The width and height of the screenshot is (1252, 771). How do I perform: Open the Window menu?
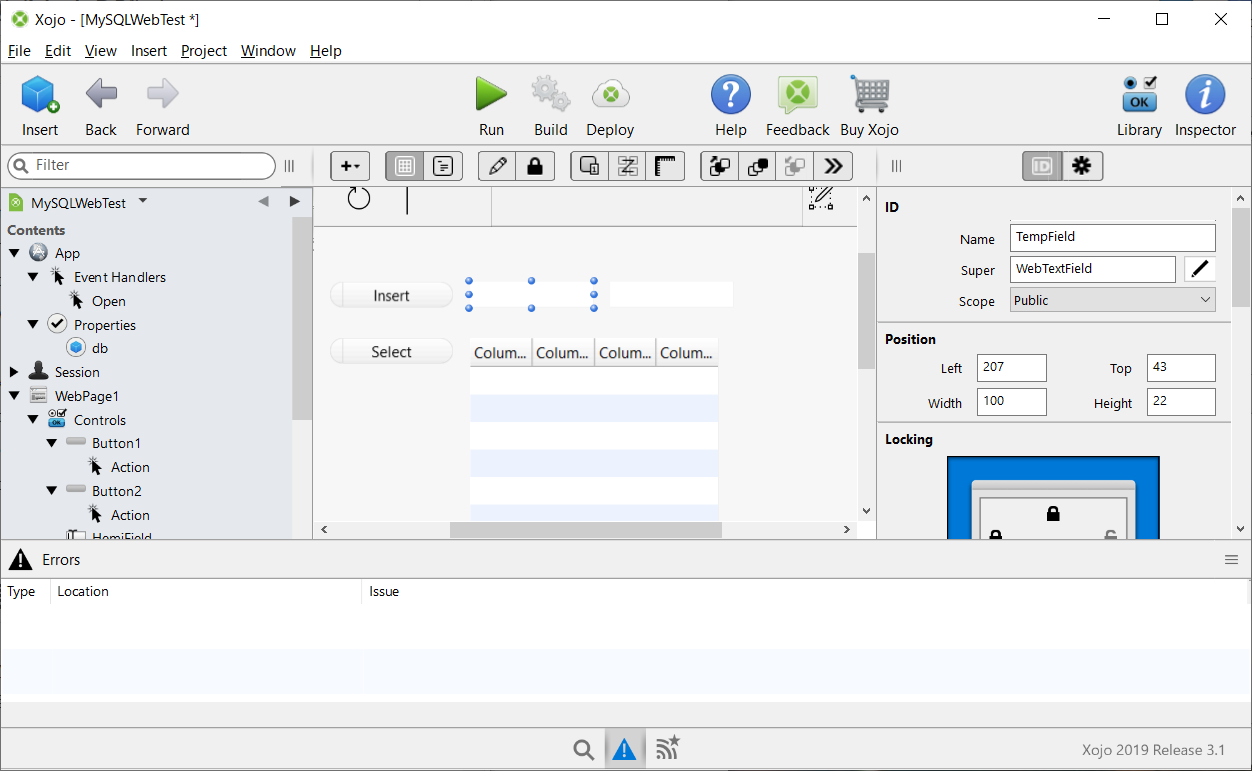268,50
